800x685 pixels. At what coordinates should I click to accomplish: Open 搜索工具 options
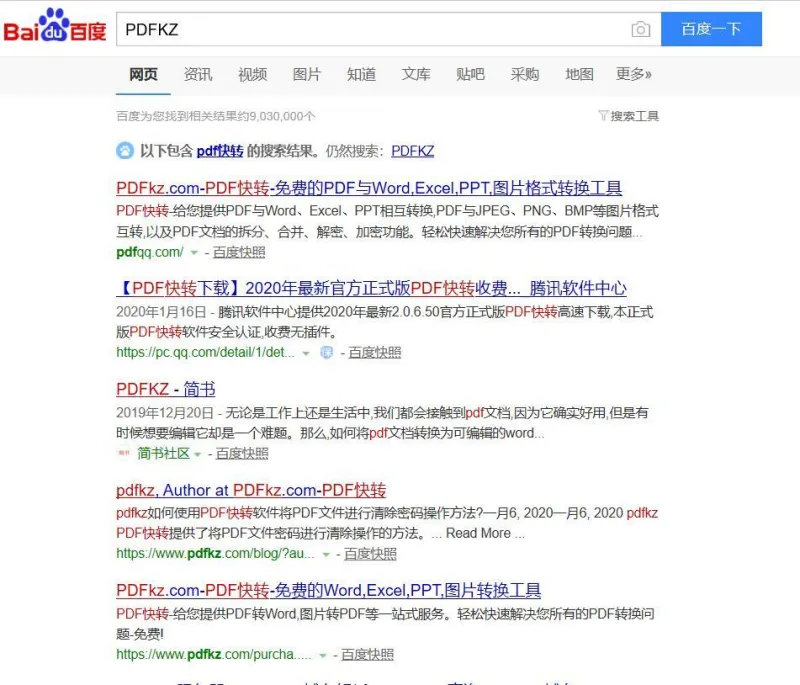(634, 116)
